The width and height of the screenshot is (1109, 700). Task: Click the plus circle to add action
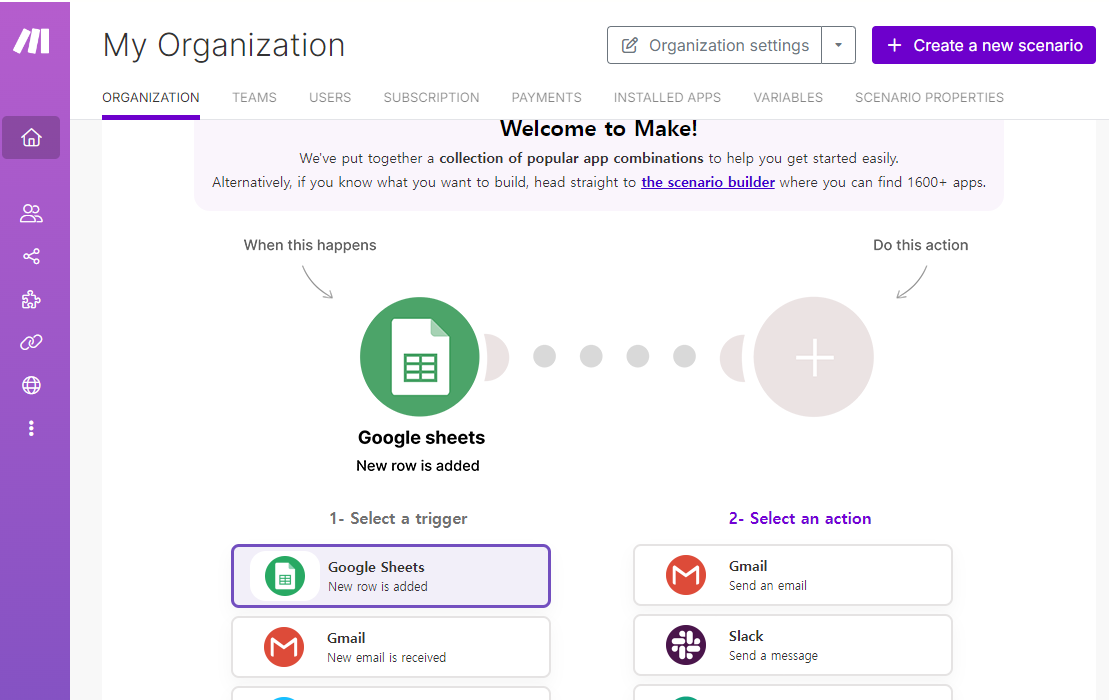[813, 356]
